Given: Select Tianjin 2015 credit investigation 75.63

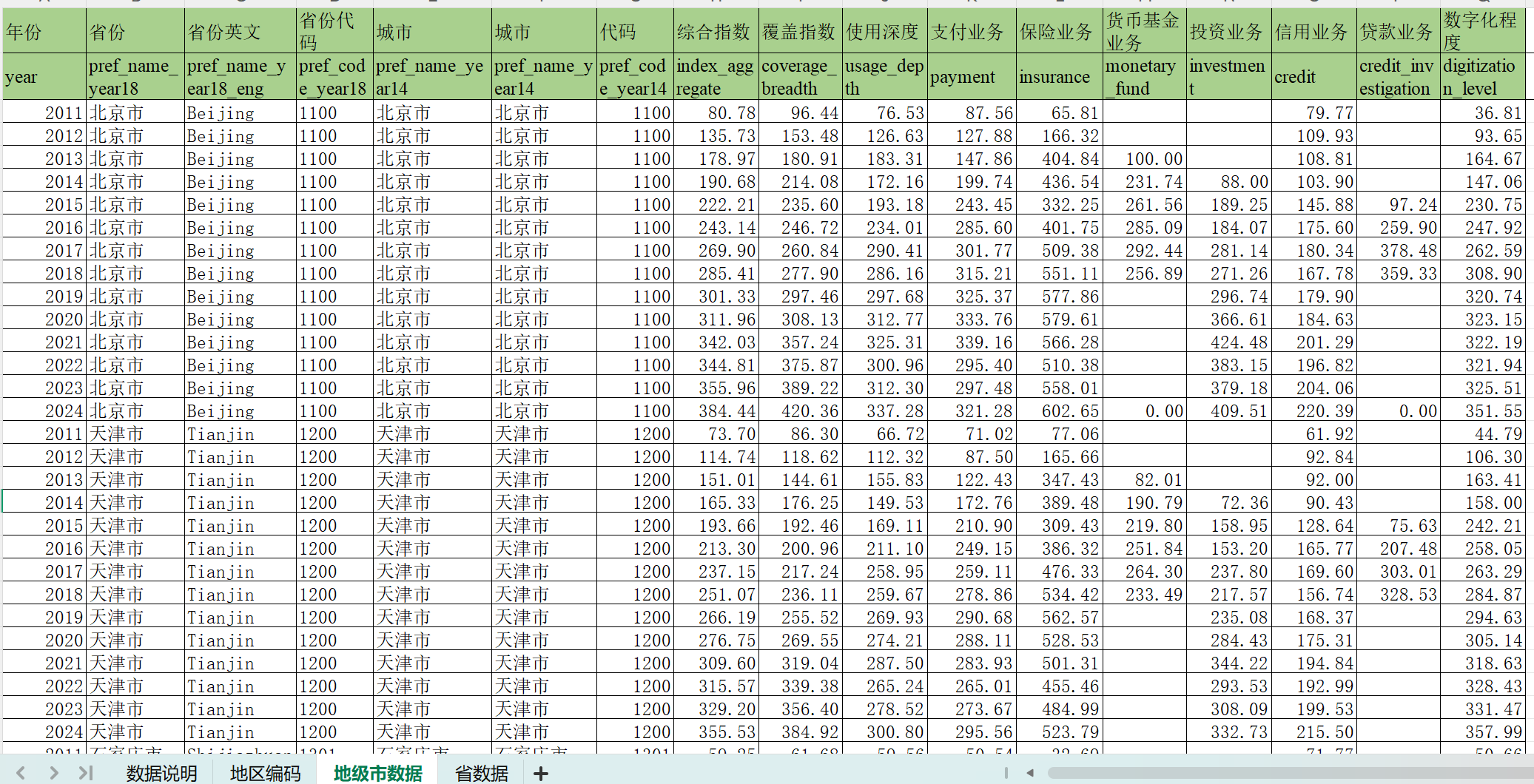Looking at the screenshot, I should 1399,526.
